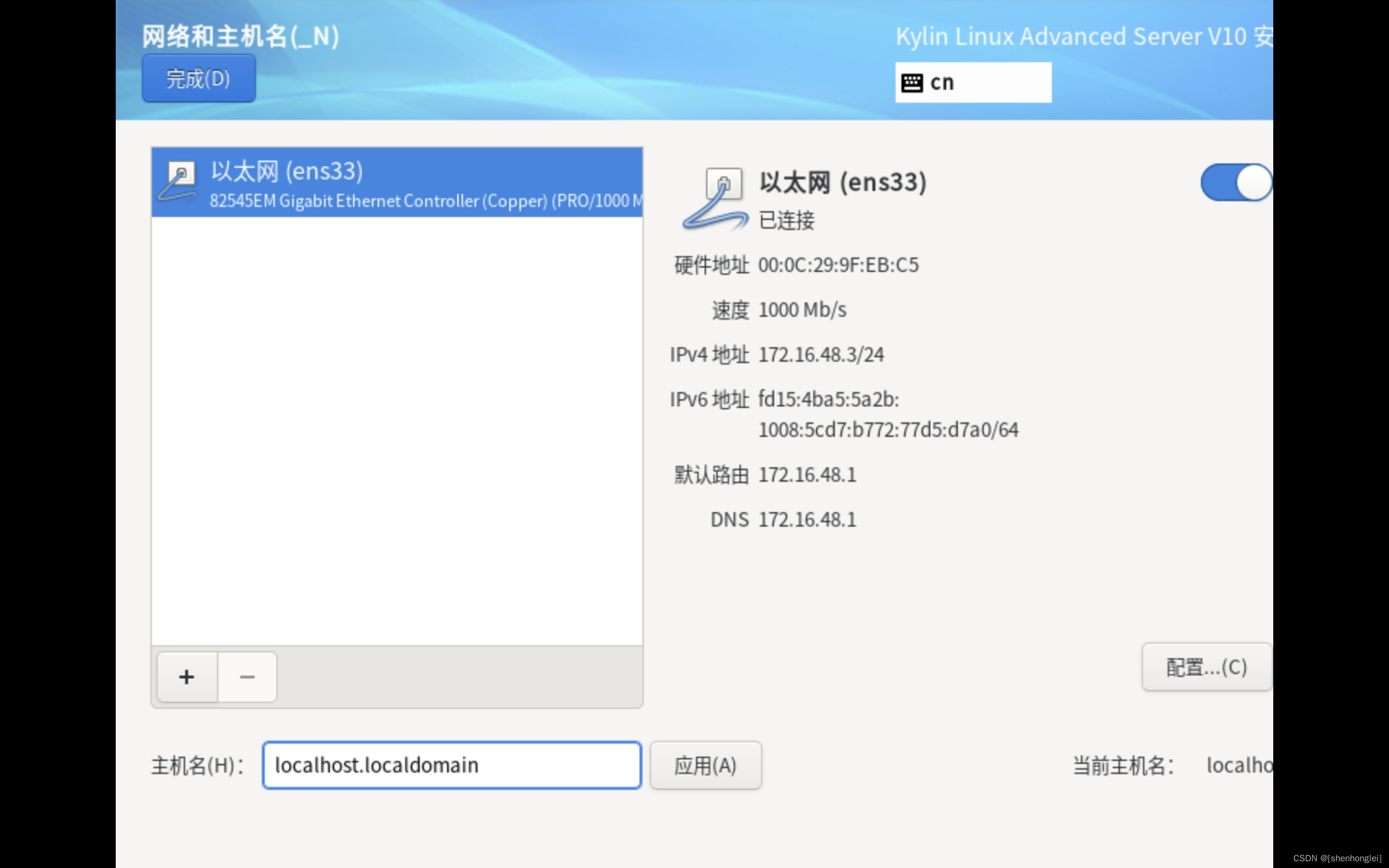The image size is (1389, 868).
Task: Click the 主机名 hostname input field
Action: click(x=452, y=765)
